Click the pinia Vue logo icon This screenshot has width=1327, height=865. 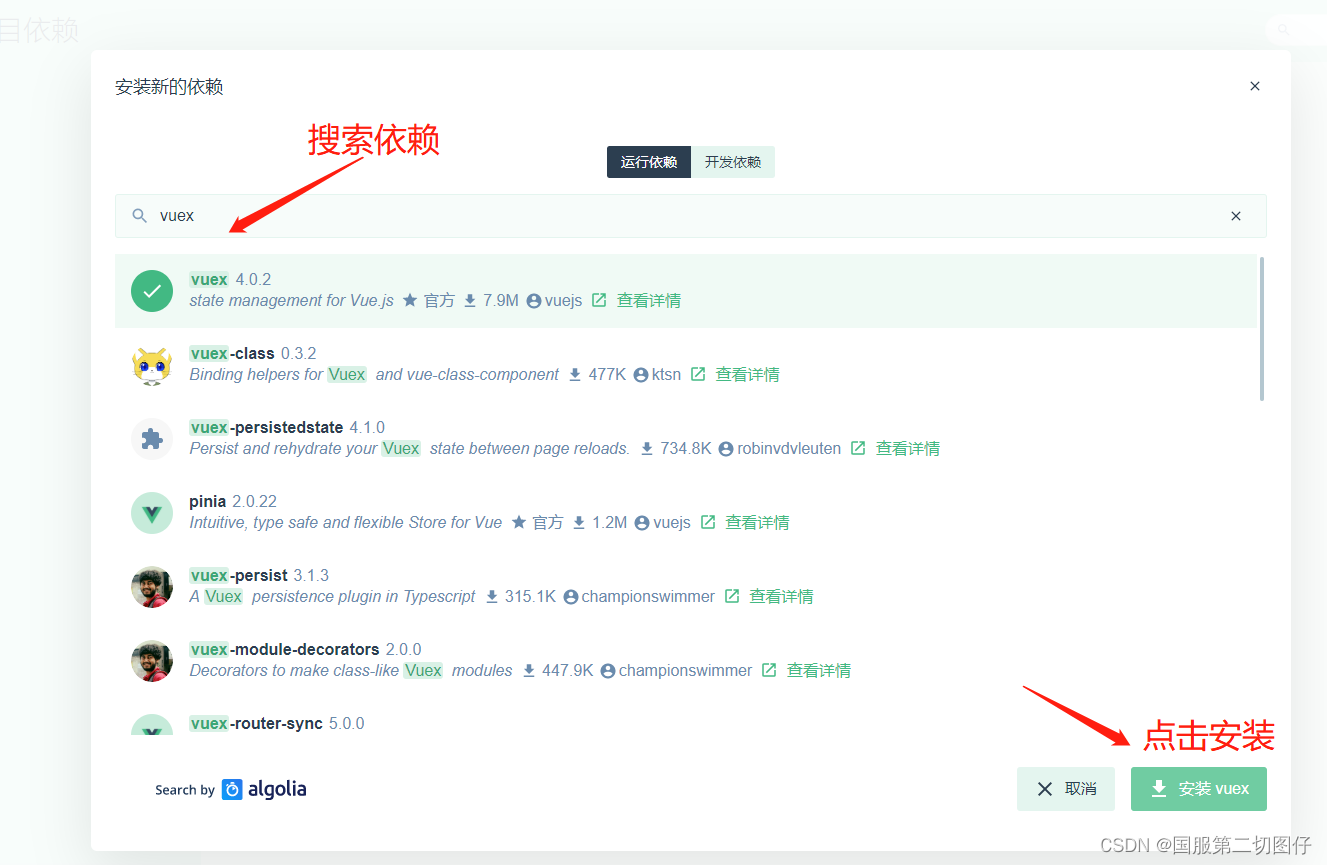152,513
